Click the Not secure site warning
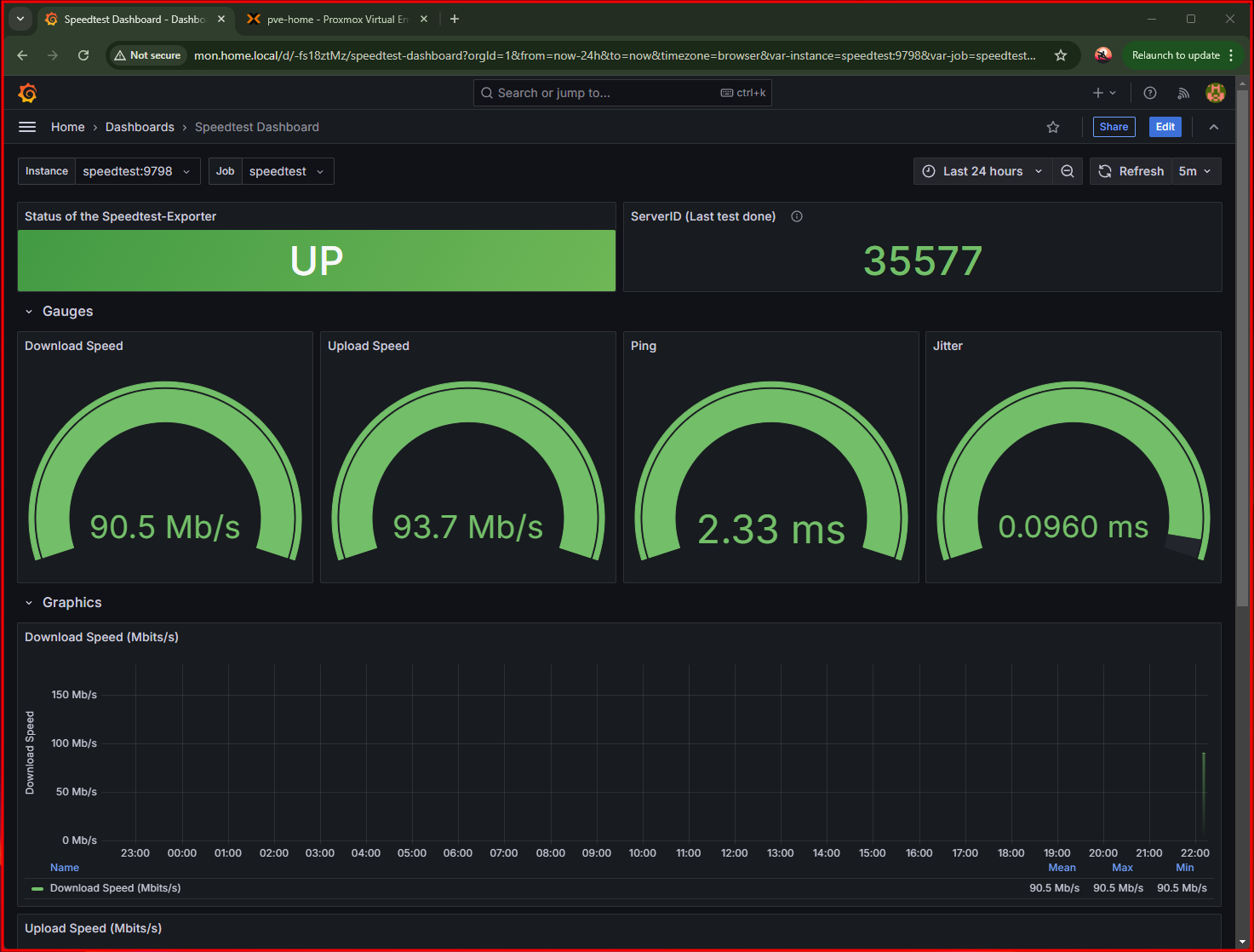Image resolution: width=1254 pixels, height=952 pixels. 147,55
